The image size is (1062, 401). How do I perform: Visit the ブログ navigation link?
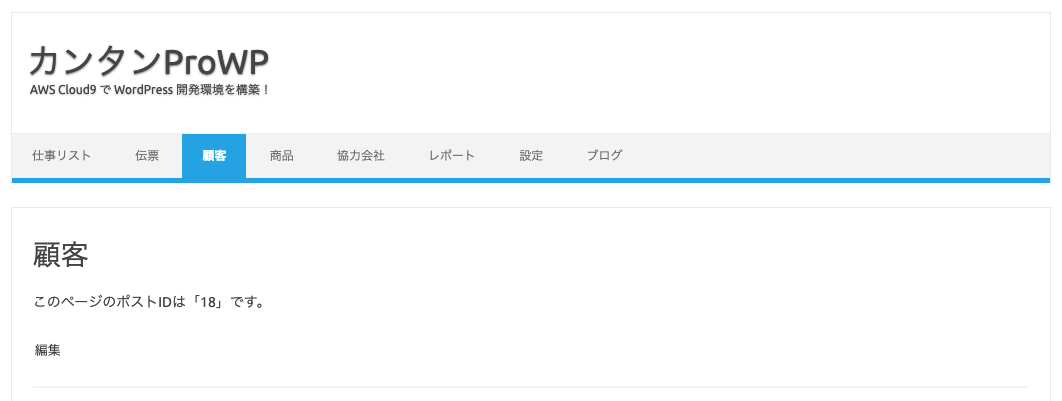(x=604, y=156)
